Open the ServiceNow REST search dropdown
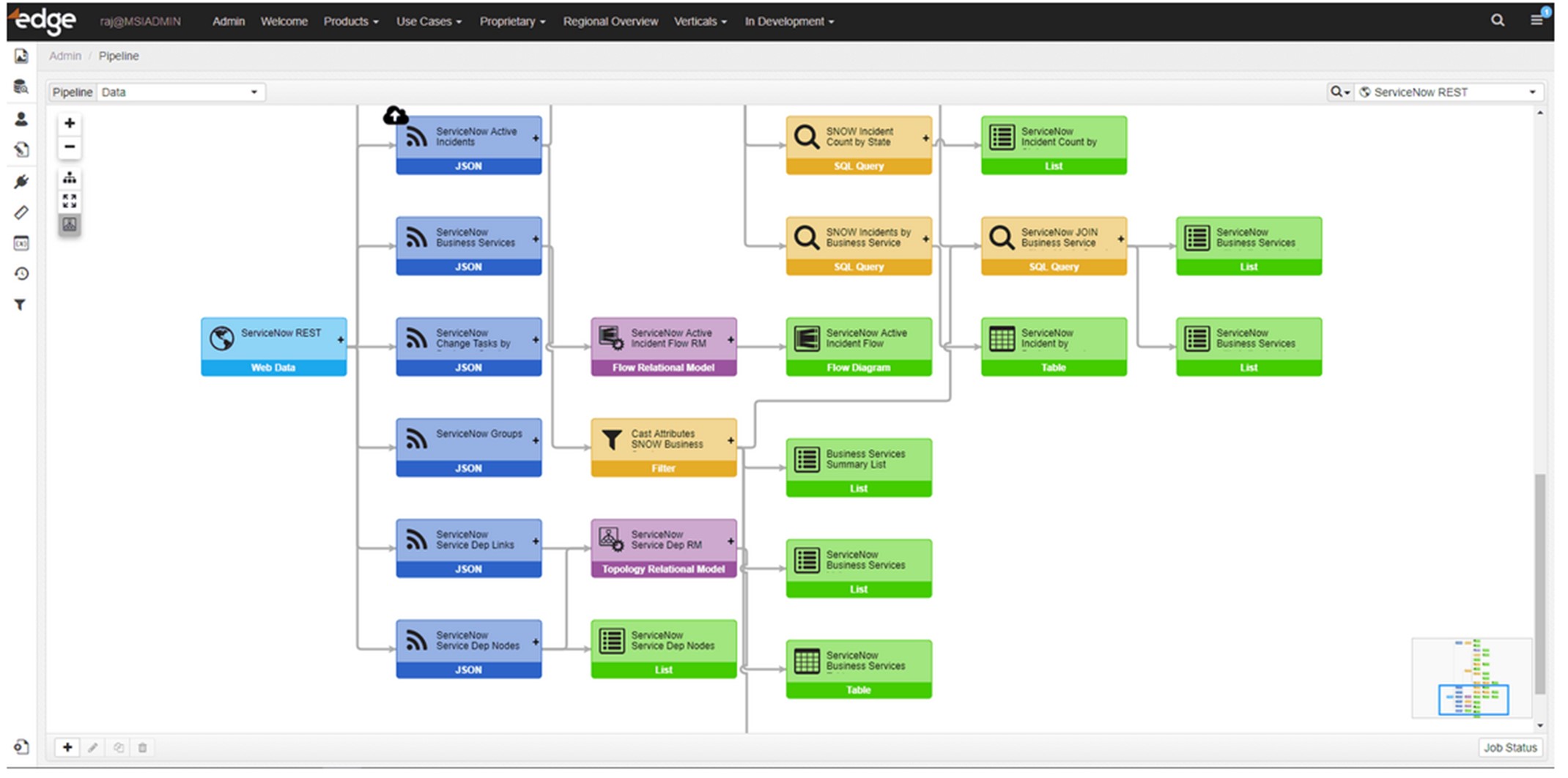 [x=1449, y=92]
